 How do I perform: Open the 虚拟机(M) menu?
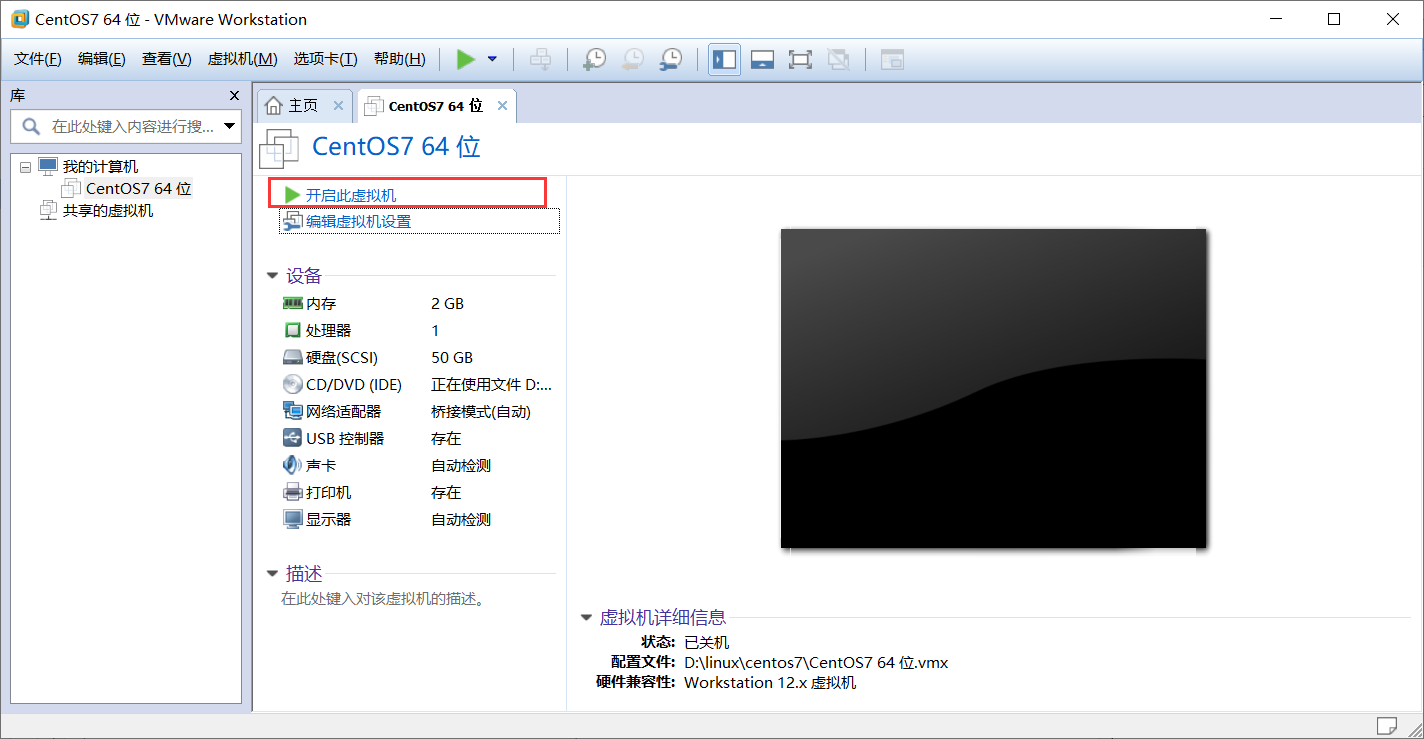[242, 59]
